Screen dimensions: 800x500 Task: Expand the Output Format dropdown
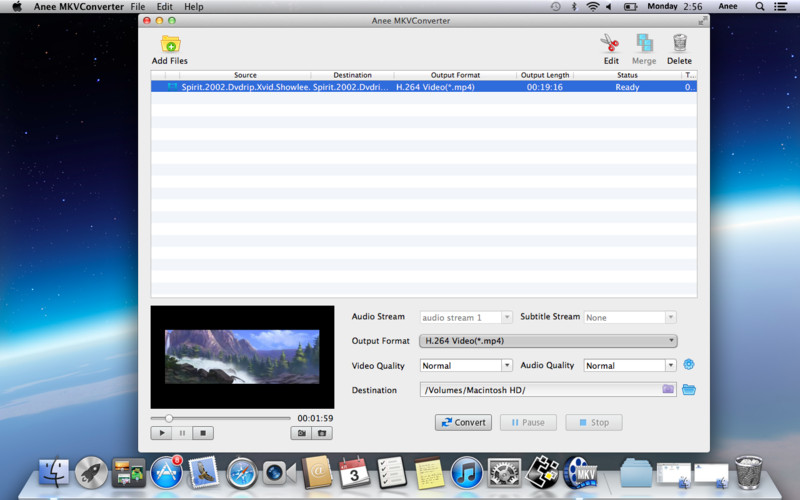pyautogui.click(x=548, y=341)
